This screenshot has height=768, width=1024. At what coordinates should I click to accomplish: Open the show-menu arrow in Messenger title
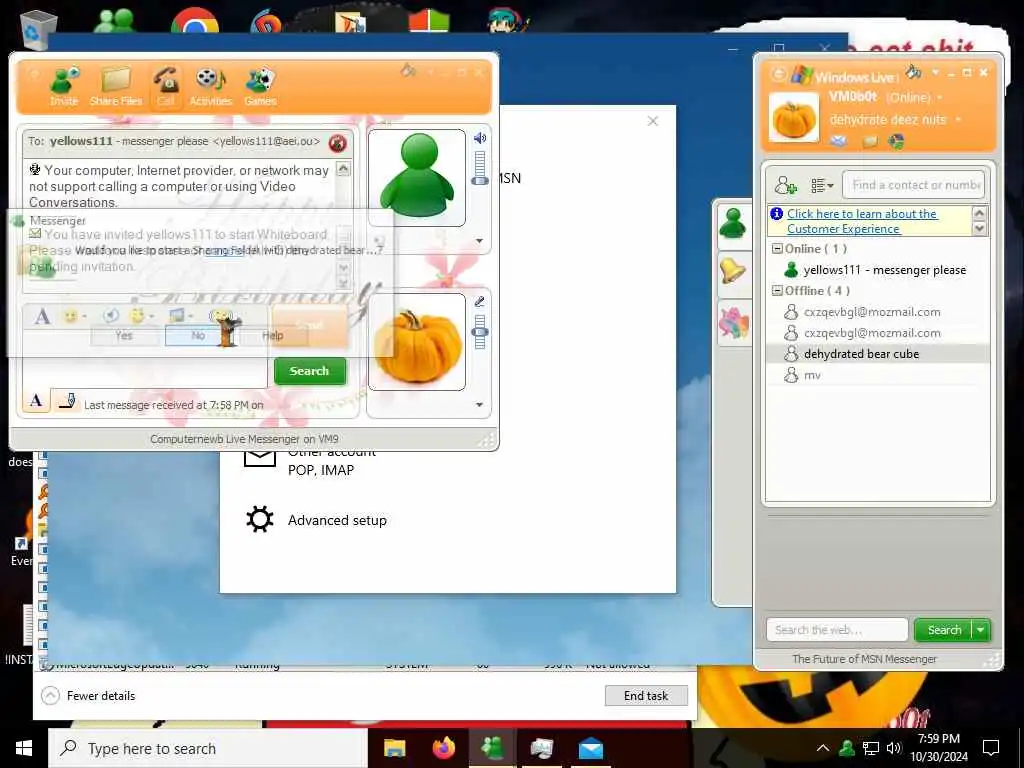coord(936,72)
